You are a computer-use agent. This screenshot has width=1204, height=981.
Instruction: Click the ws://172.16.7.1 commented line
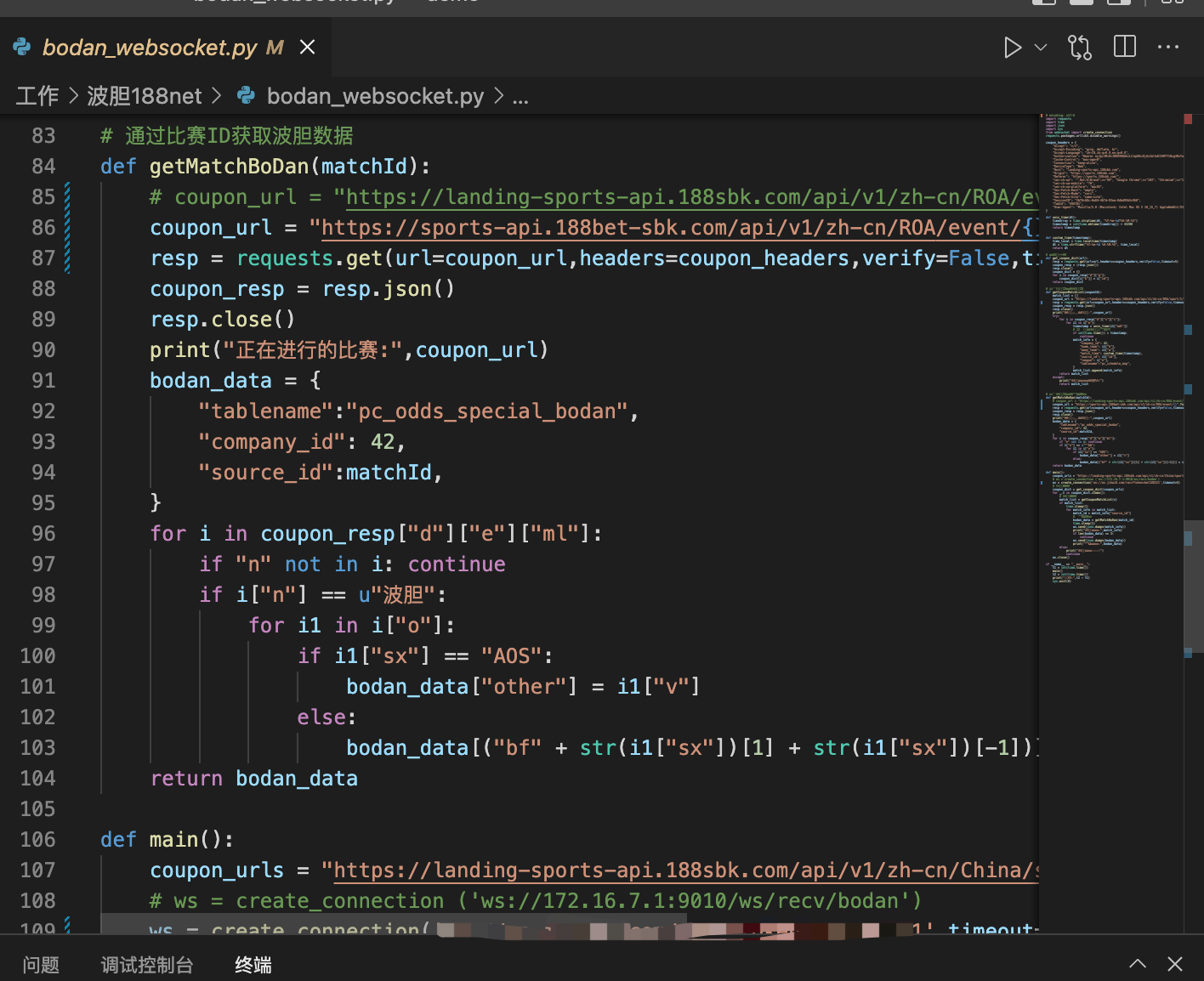pyautogui.click(x=536, y=901)
